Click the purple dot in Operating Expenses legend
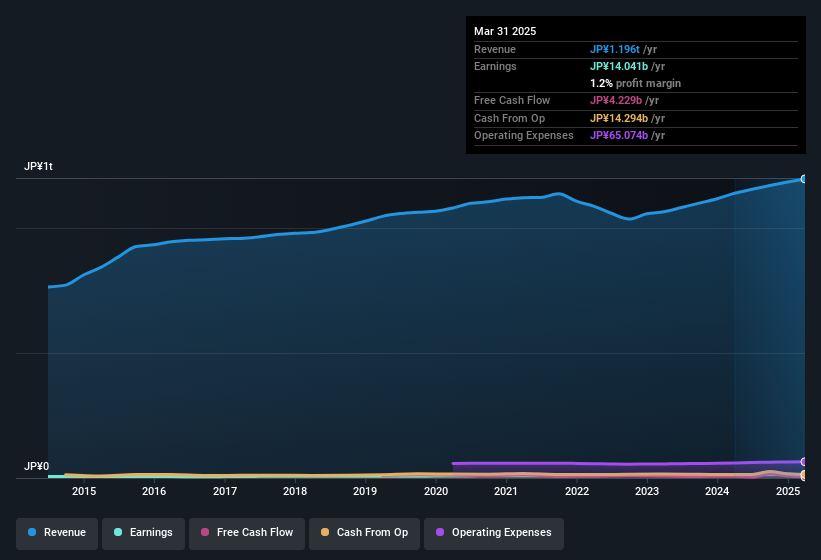This screenshot has height=560, width=821. [440, 532]
